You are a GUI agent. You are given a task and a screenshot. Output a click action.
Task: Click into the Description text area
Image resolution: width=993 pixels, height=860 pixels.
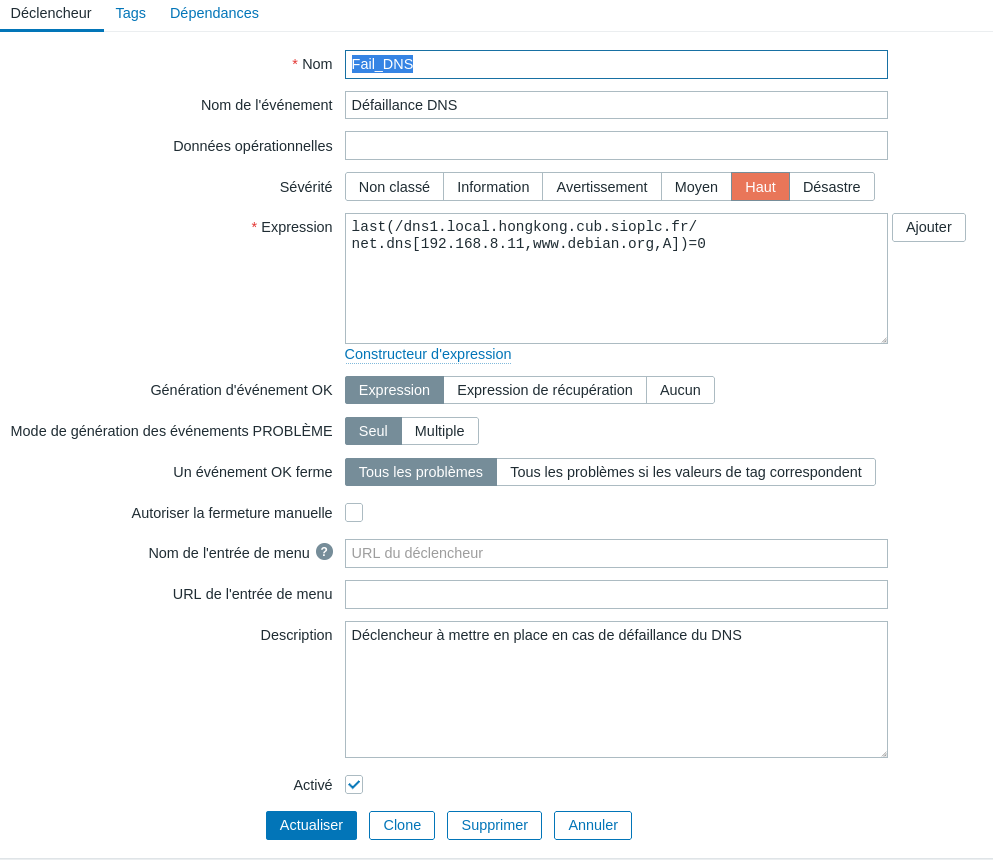click(616, 690)
